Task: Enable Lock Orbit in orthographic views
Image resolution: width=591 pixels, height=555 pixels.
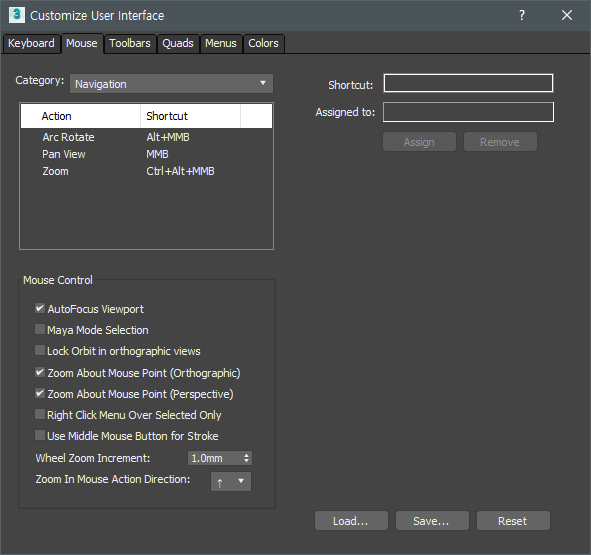Action: point(40,351)
